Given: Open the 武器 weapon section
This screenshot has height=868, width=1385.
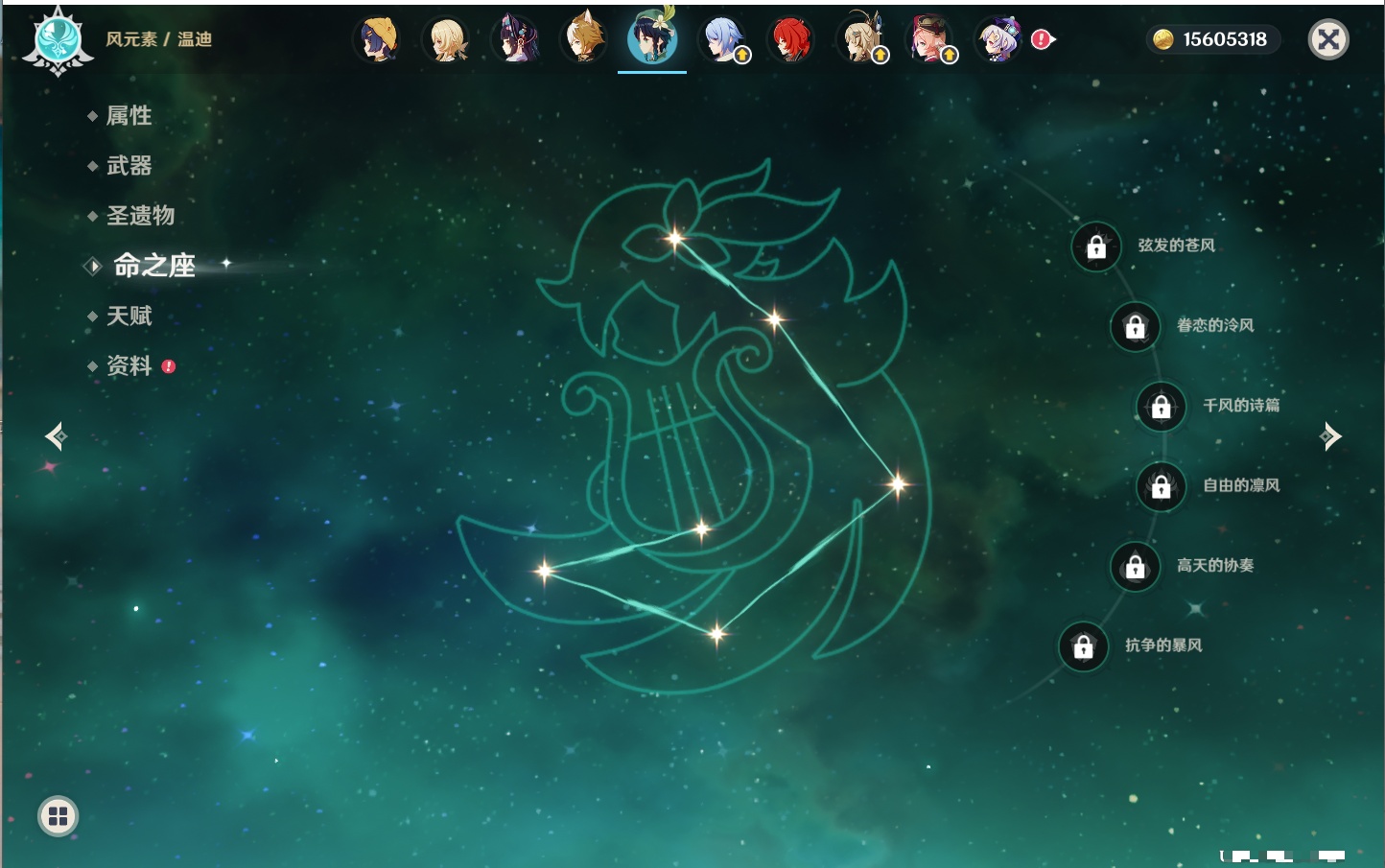Looking at the screenshot, I should click(x=129, y=166).
